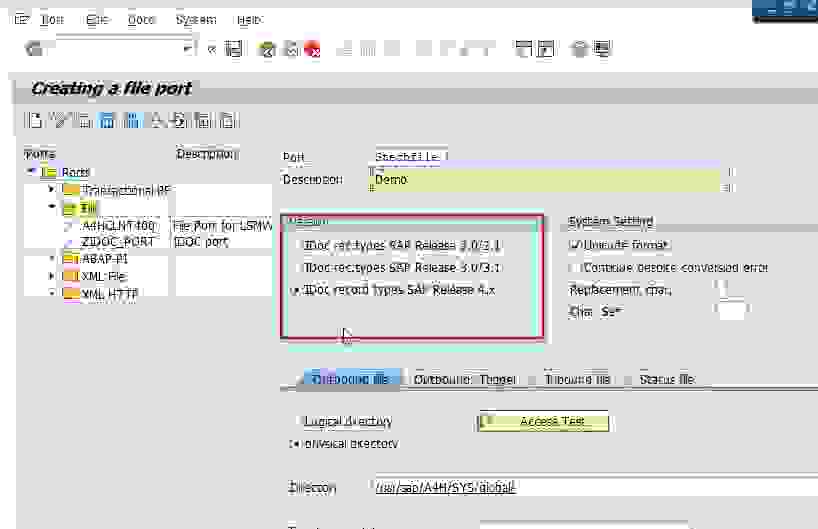Open the Edit menu
The image size is (818, 529).
[x=97, y=20]
